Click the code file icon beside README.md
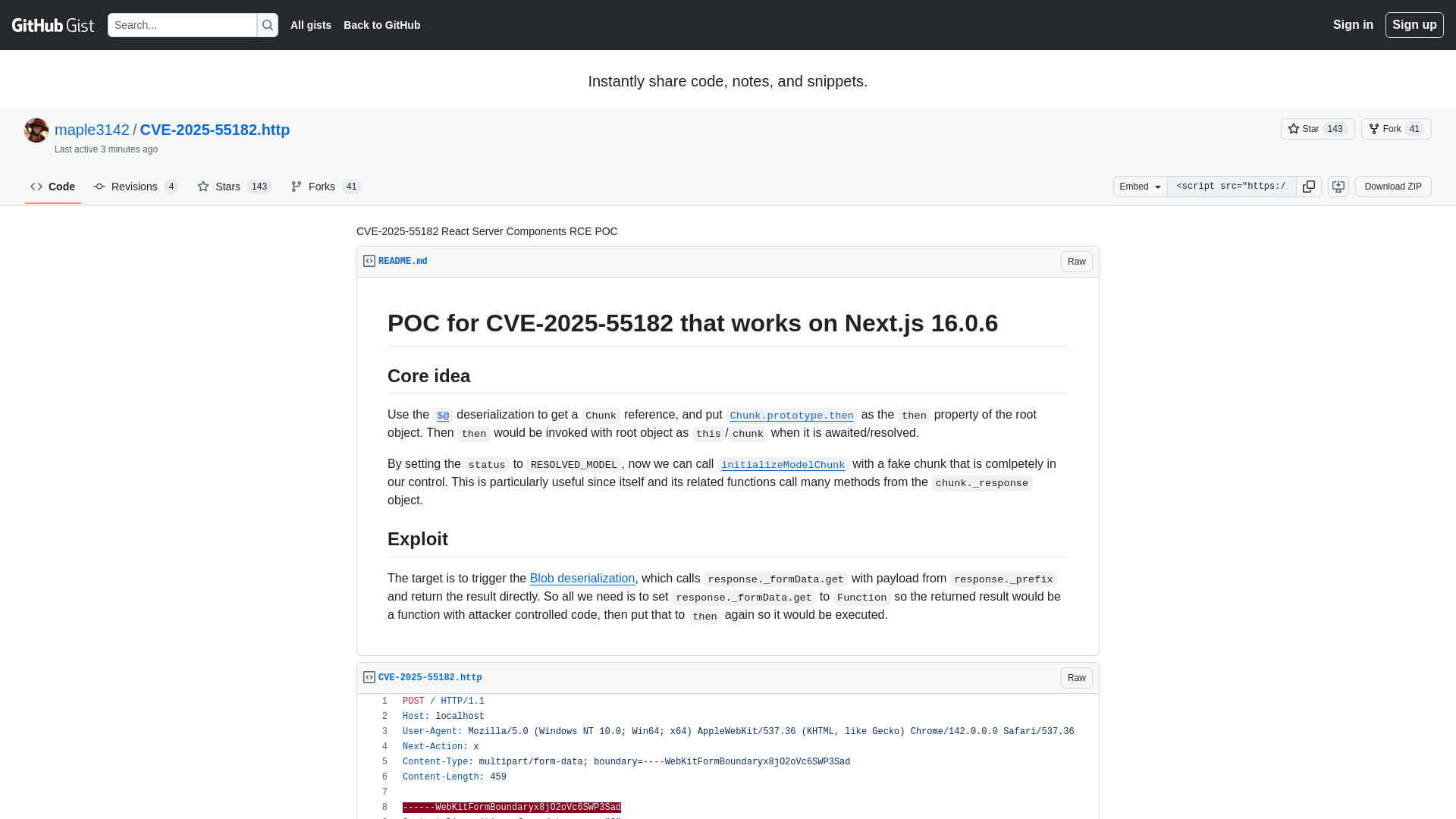Image resolution: width=1456 pixels, height=819 pixels. pos(369,261)
